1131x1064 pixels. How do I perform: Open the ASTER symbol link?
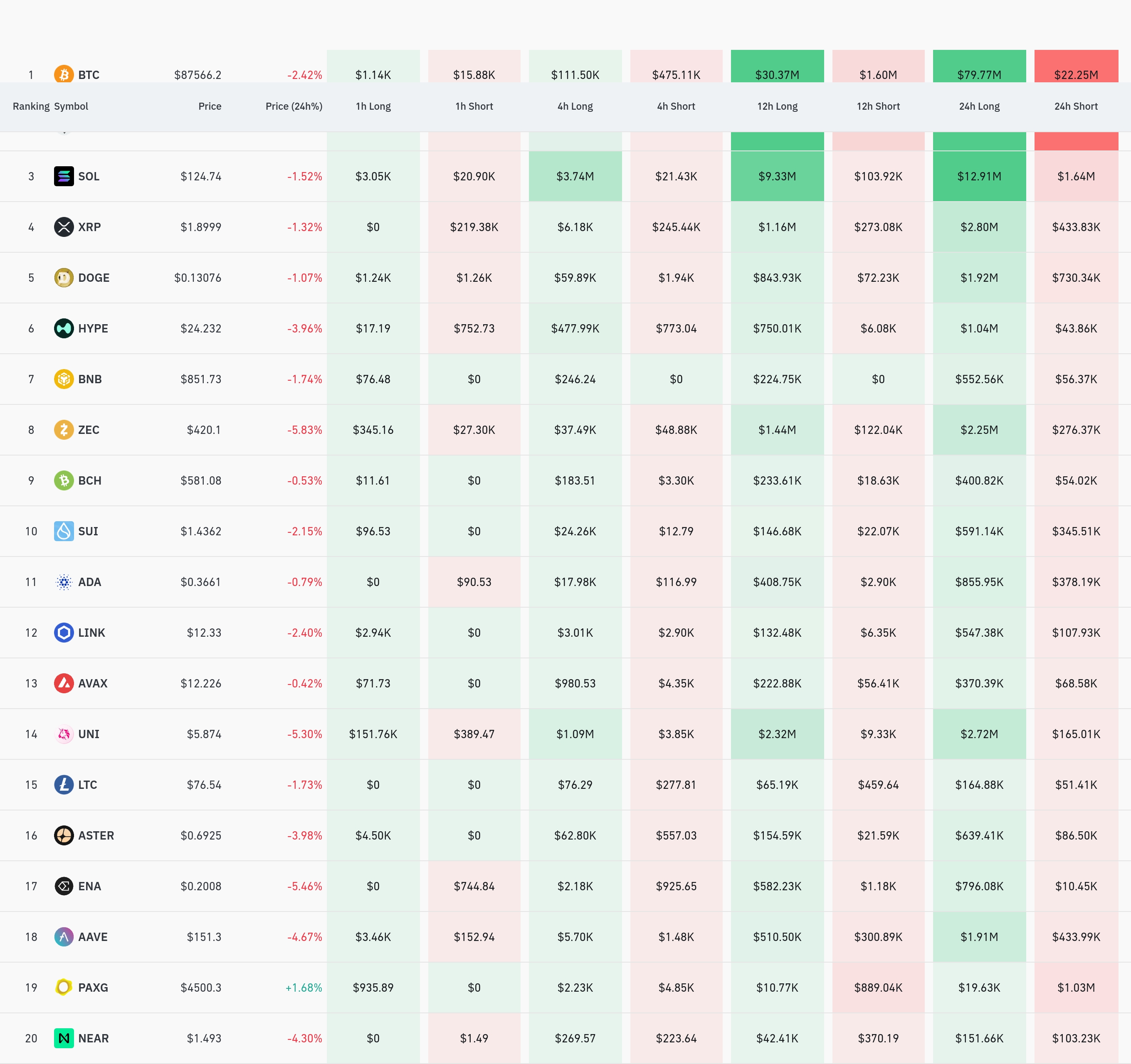pos(96,835)
